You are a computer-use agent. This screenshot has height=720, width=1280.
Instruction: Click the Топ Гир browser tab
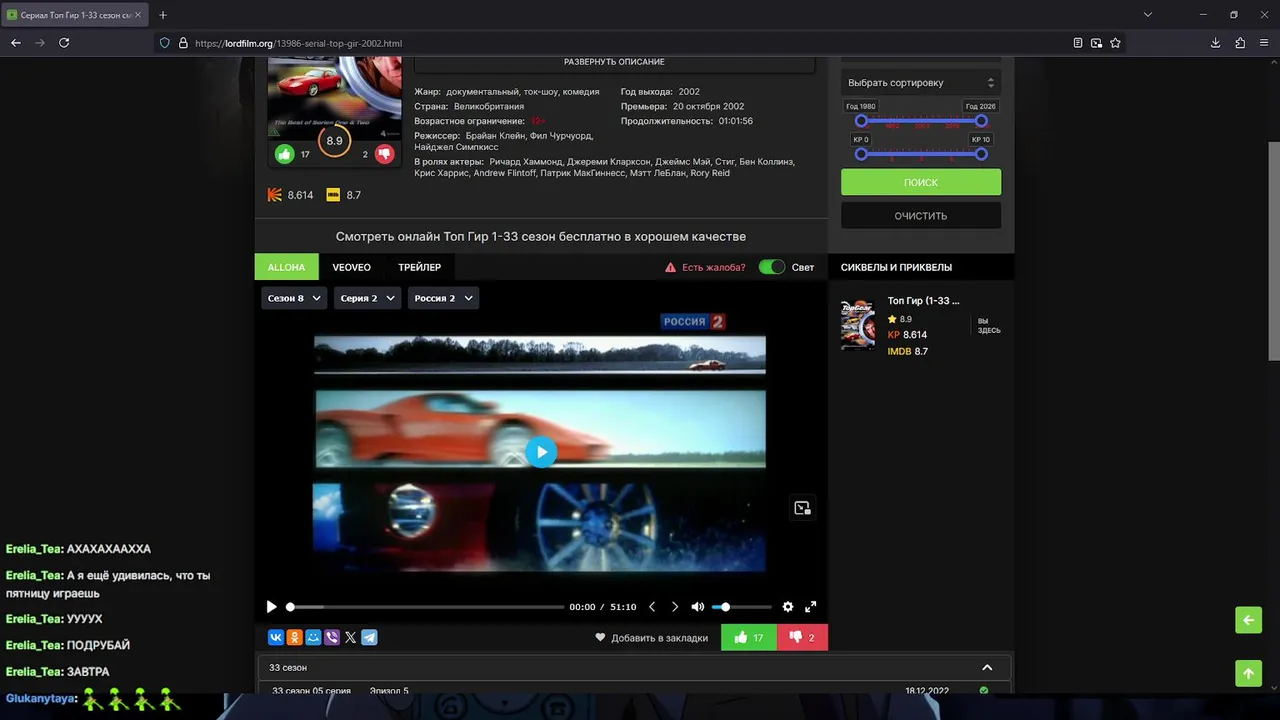tap(75, 15)
